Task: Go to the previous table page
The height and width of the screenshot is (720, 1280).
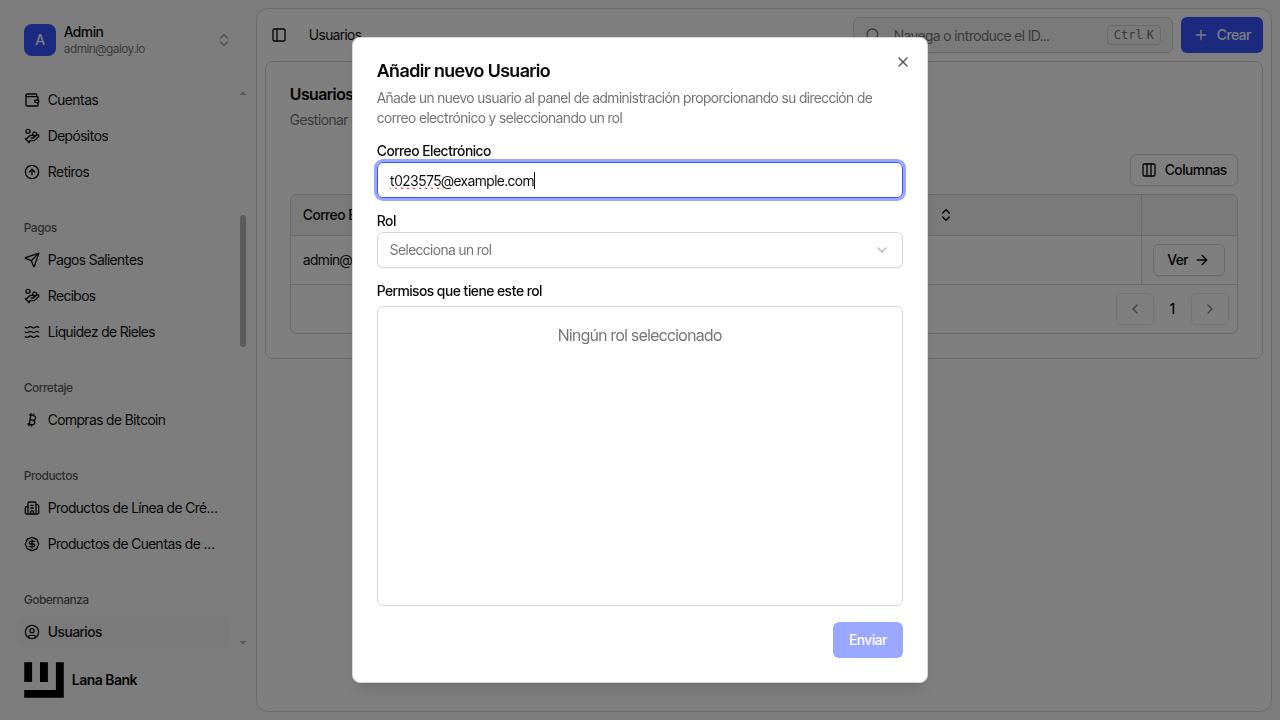Action: coord(1135,309)
